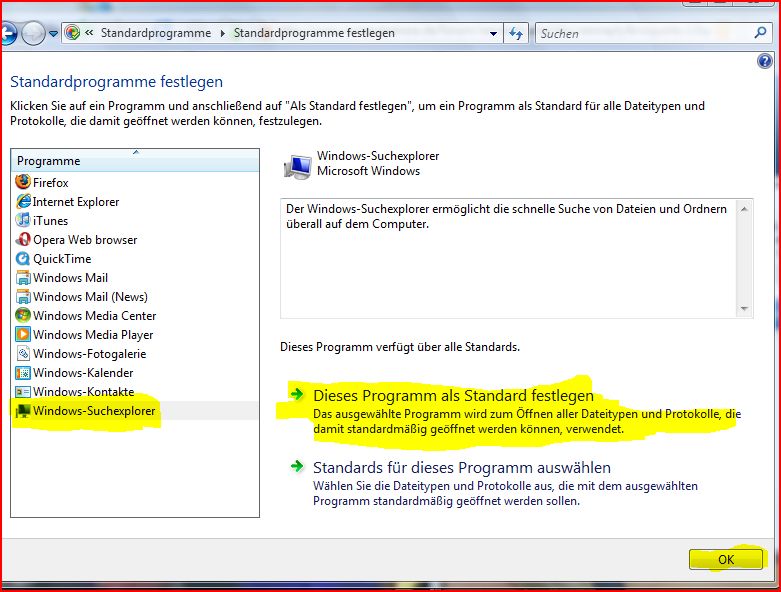Click the large Windows-Suchexplorer computer icon

tap(298, 166)
